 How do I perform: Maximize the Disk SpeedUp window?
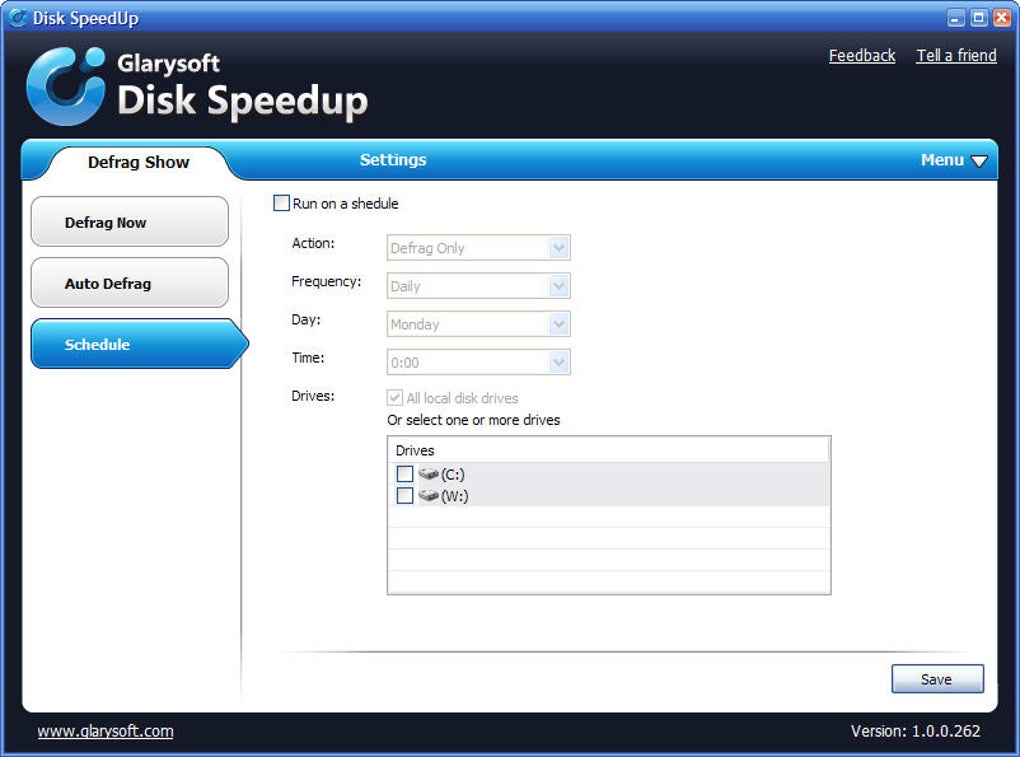pyautogui.click(x=978, y=18)
